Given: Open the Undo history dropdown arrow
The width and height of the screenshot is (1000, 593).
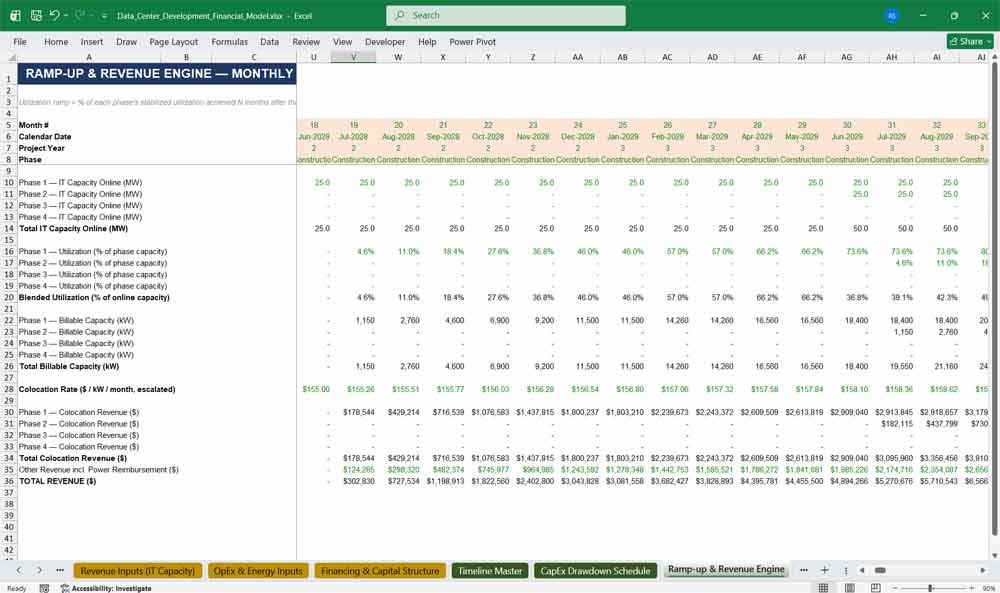Looking at the screenshot, I should (66, 16).
